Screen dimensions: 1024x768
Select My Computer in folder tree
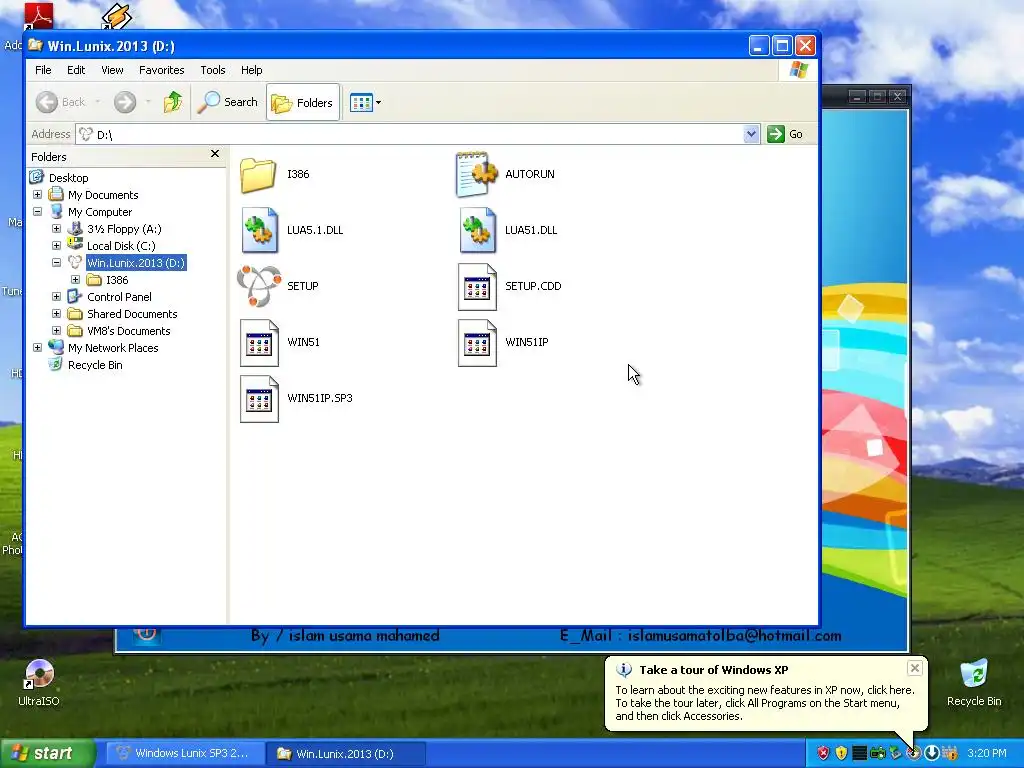click(x=100, y=212)
